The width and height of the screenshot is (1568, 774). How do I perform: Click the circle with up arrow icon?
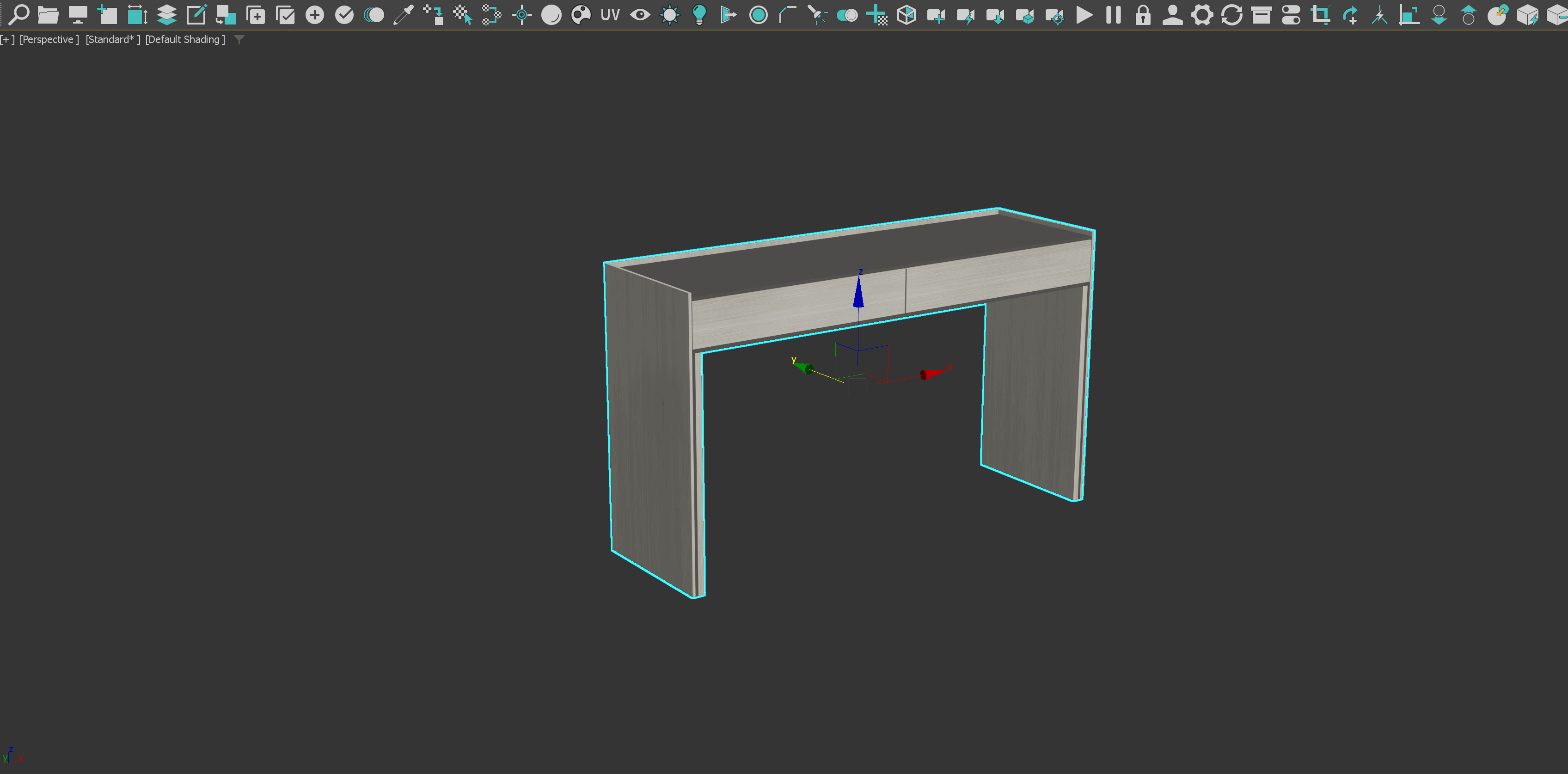pyautogui.click(x=1468, y=15)
